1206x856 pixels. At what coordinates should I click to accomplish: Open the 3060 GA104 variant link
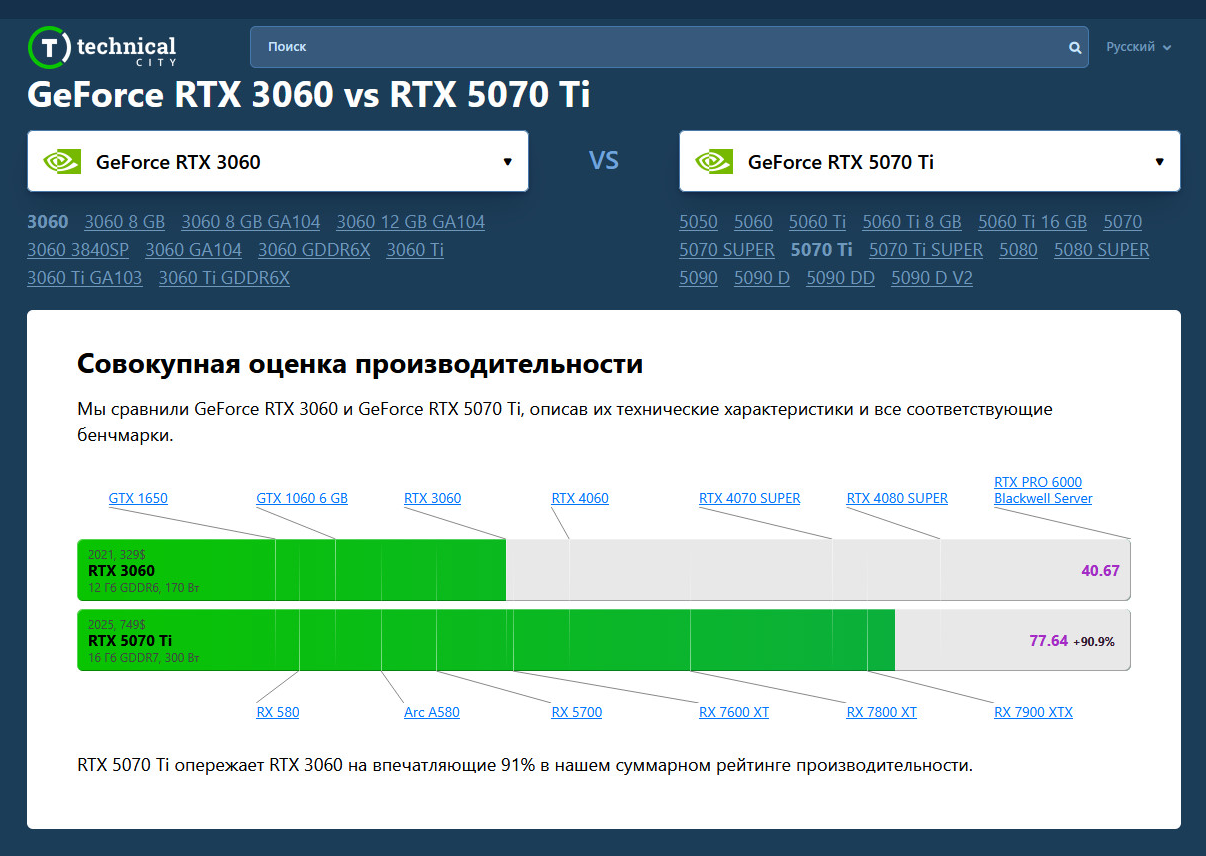coord(194,250)
